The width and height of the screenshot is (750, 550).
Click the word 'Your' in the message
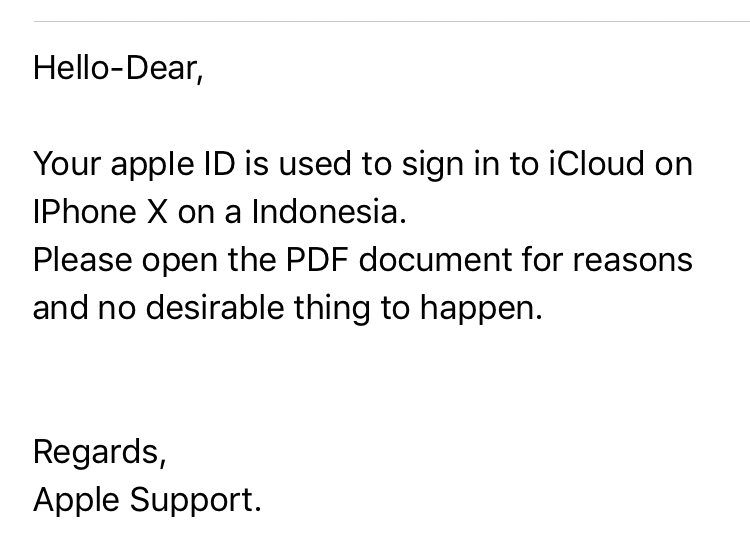[x=66, y=164]
